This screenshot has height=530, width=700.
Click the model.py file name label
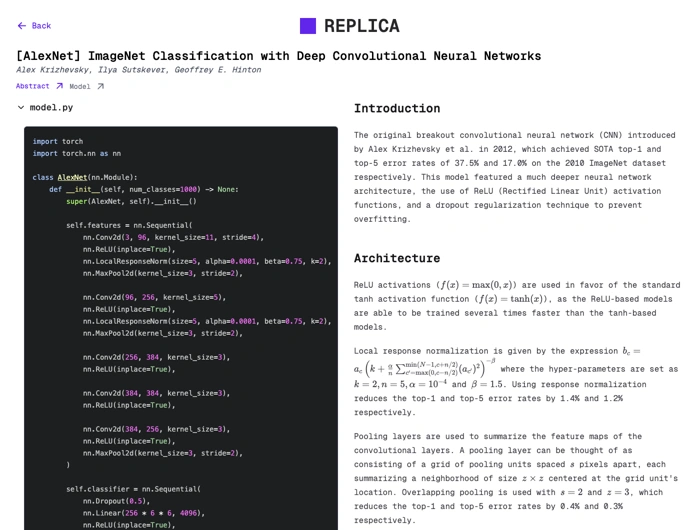click(x=51, y=108)
